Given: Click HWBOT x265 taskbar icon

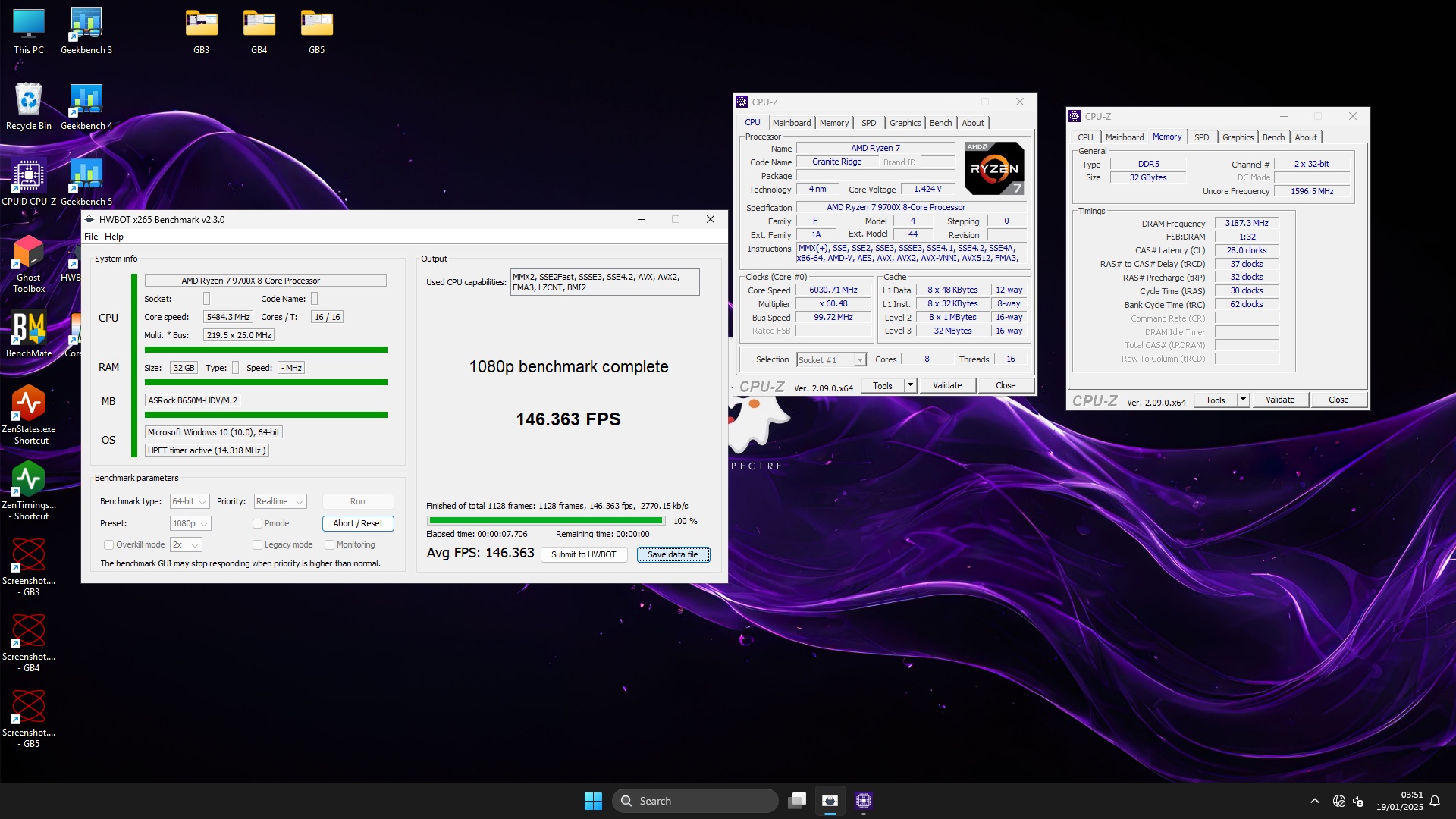Looking at the screenshot, I should tap(830, 801).
